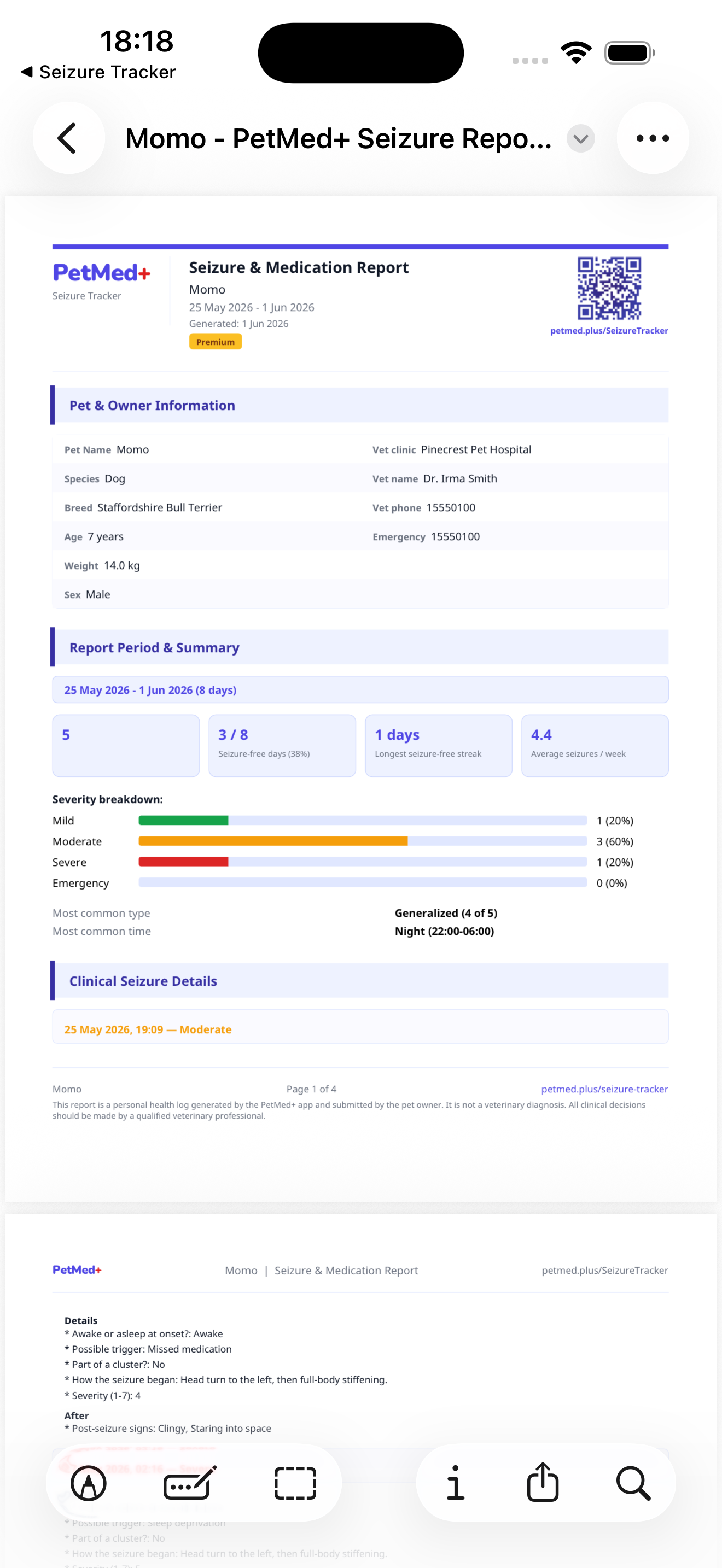Open the form fill keyboard-pencil tool

[x=190, y=1483]
